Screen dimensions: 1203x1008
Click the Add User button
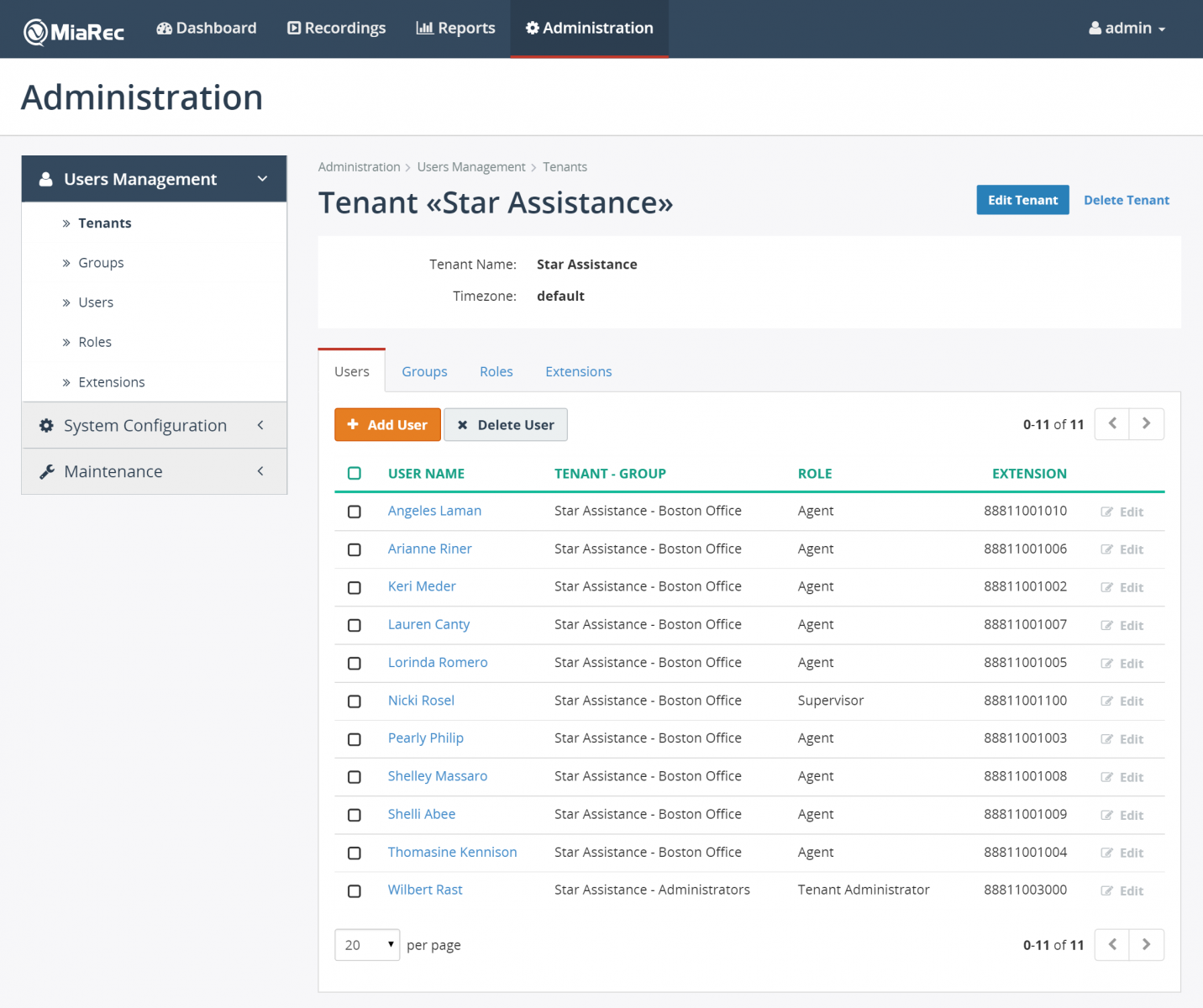[x=387, y=425]
